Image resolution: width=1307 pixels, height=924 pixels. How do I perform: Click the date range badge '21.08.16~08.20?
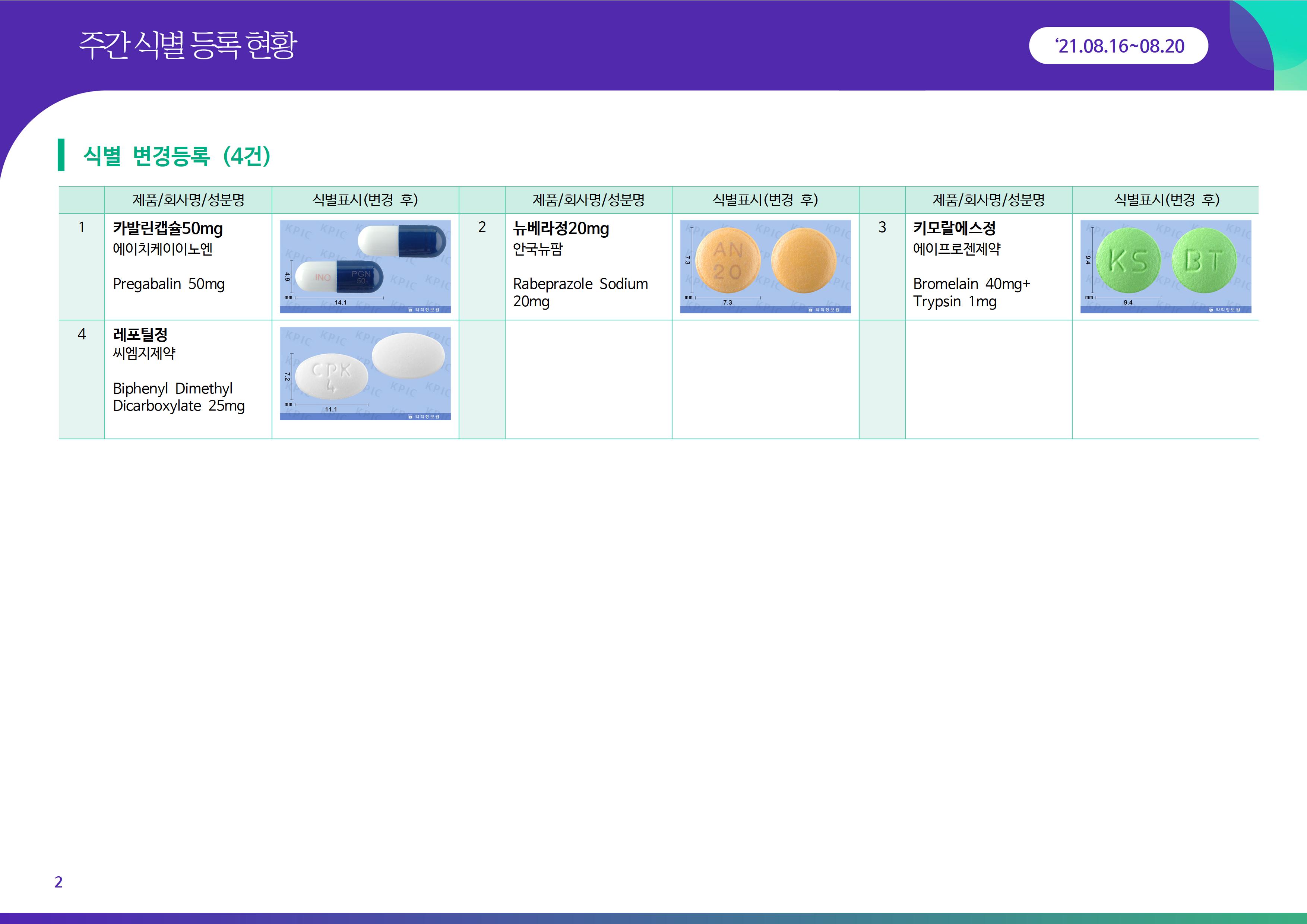pyautogui.click(x=1118, y=45)
